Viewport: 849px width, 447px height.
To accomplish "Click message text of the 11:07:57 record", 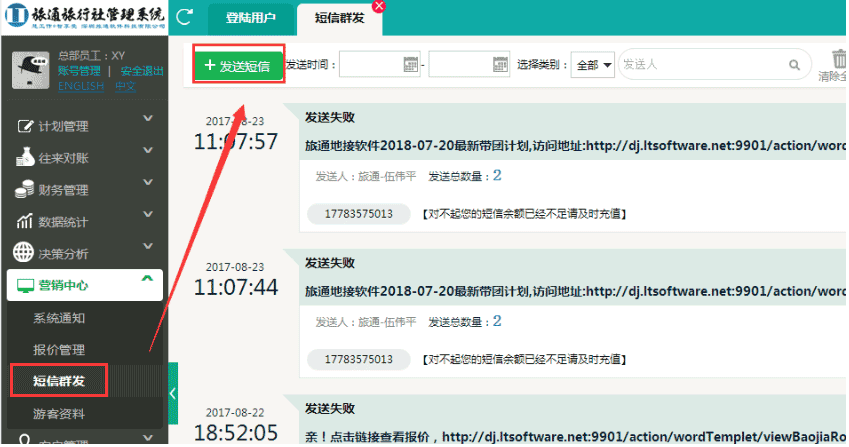I will [x=575, y=146].
